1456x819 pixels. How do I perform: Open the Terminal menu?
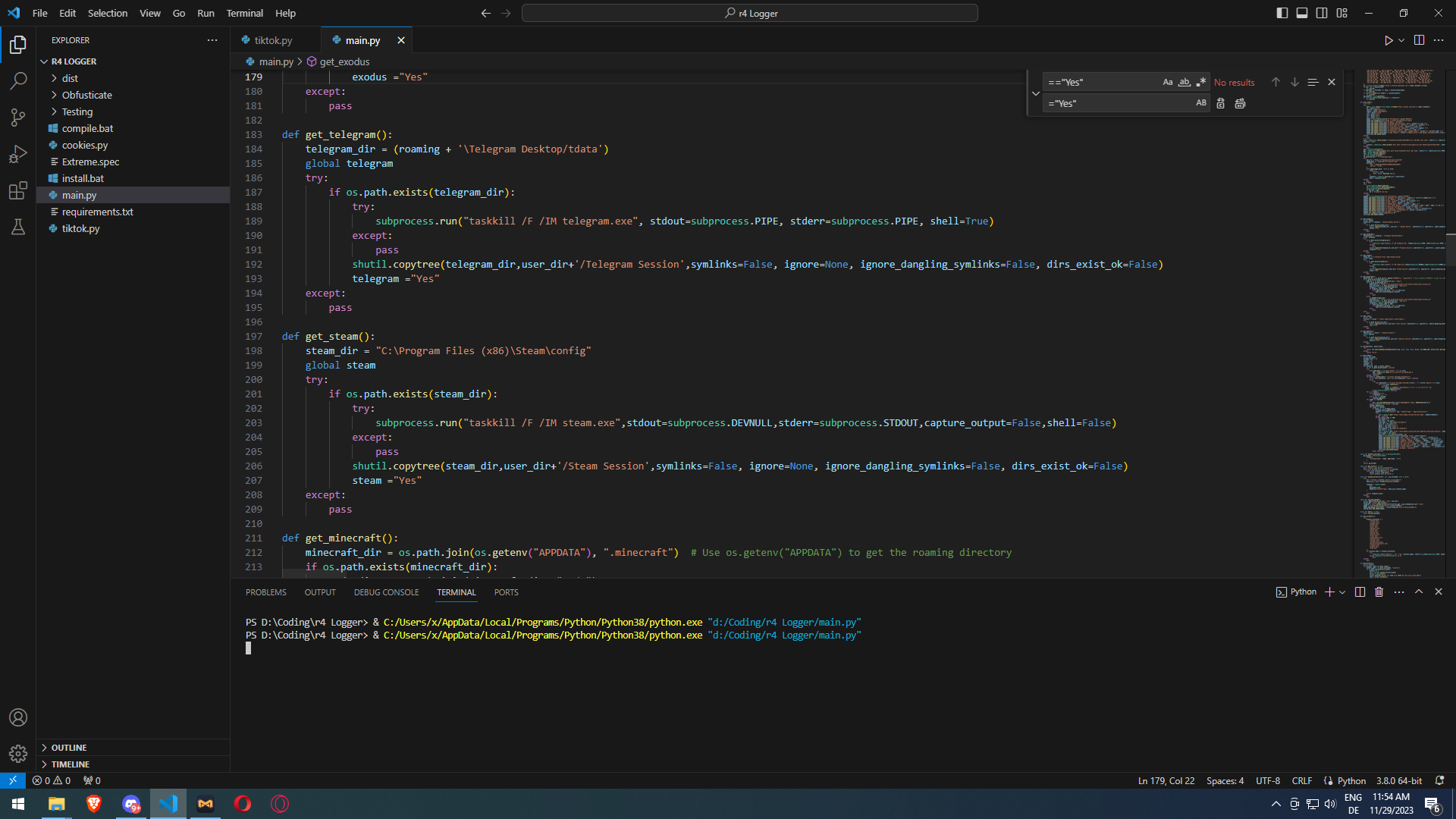click(244, 13)
